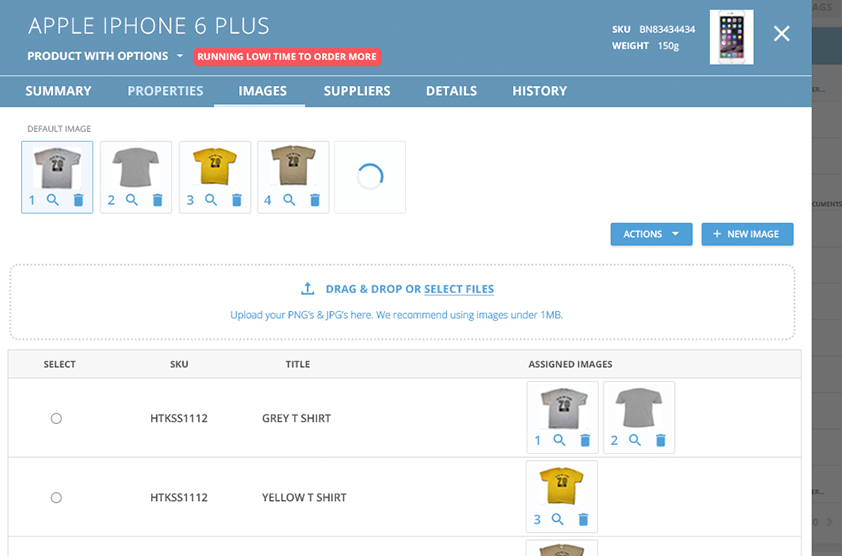This screenshot has height=556, width=842.
Task: Click the Select Files link
Action: pyautogui.click(x=459, y=289)
